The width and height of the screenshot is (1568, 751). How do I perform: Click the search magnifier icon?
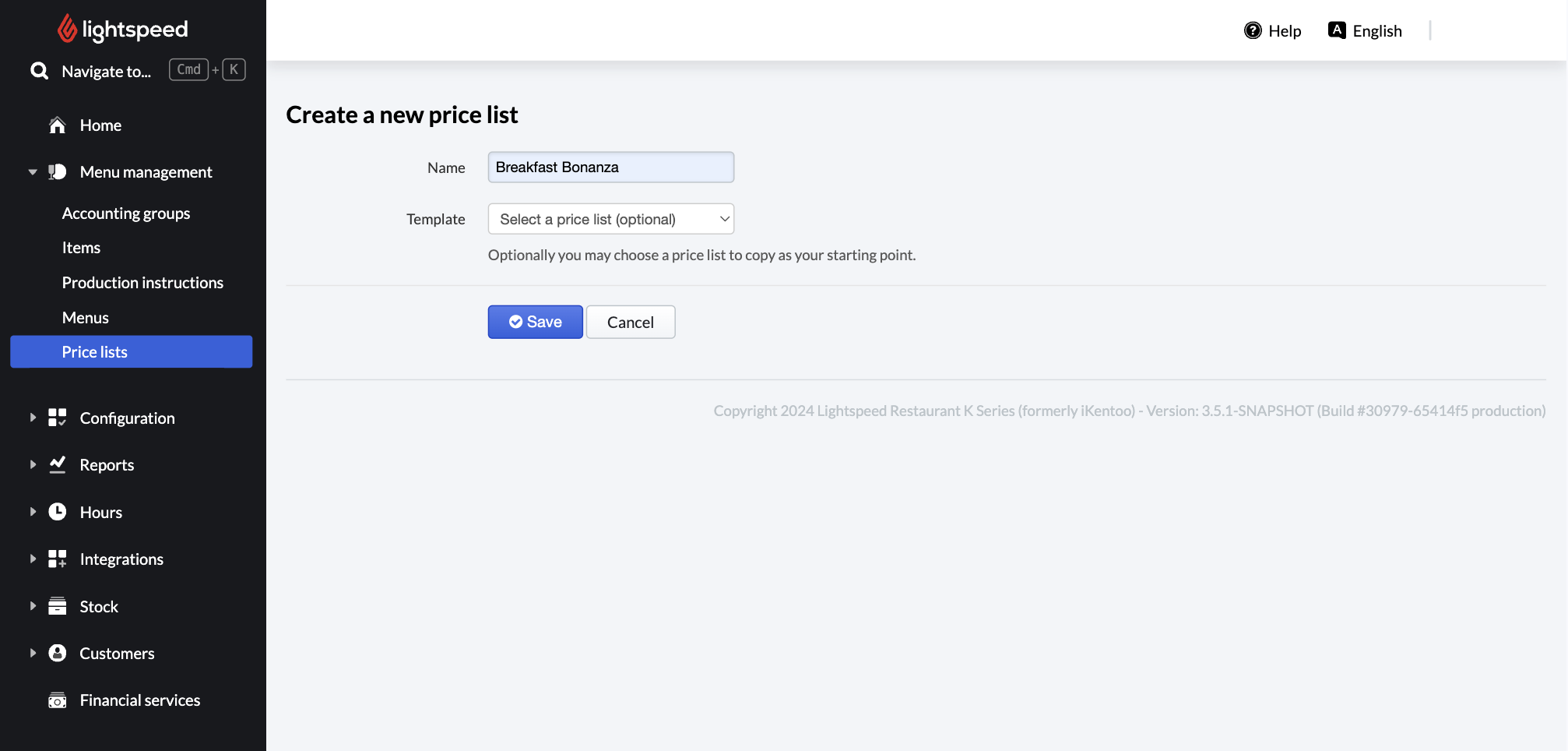click(x=39, y=71)
